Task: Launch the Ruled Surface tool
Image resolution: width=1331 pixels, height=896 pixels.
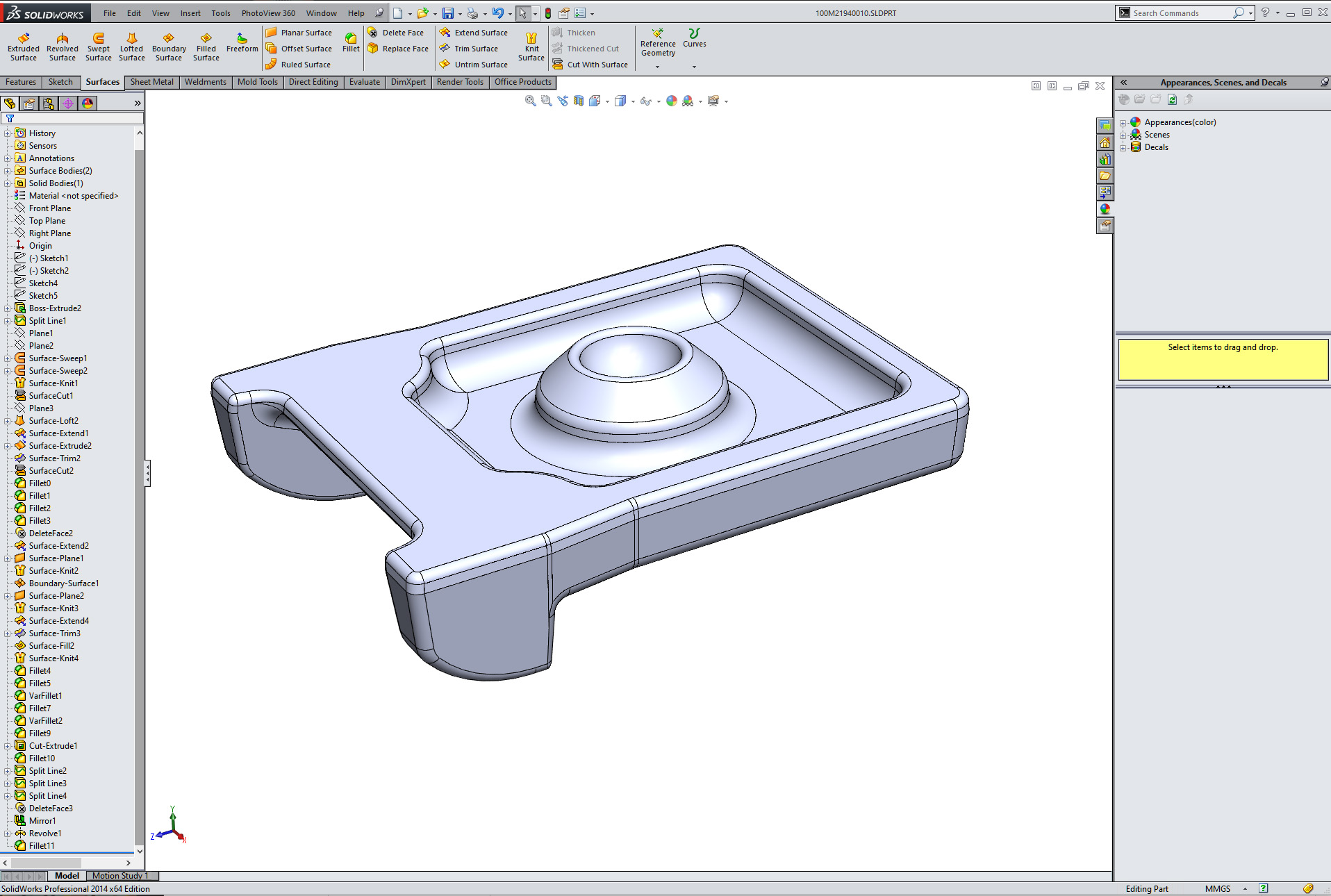Action: (298, 65)
